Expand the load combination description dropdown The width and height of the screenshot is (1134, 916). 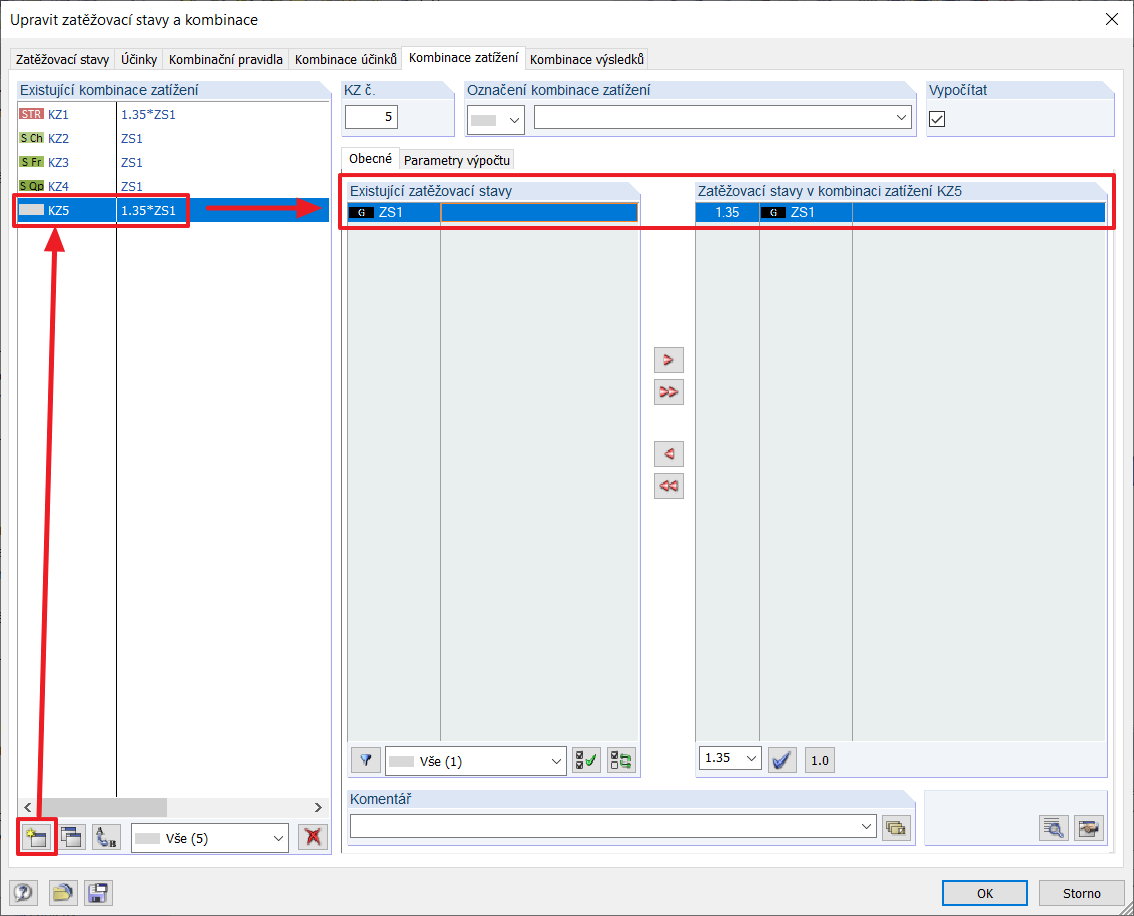(x=902, y=117)
